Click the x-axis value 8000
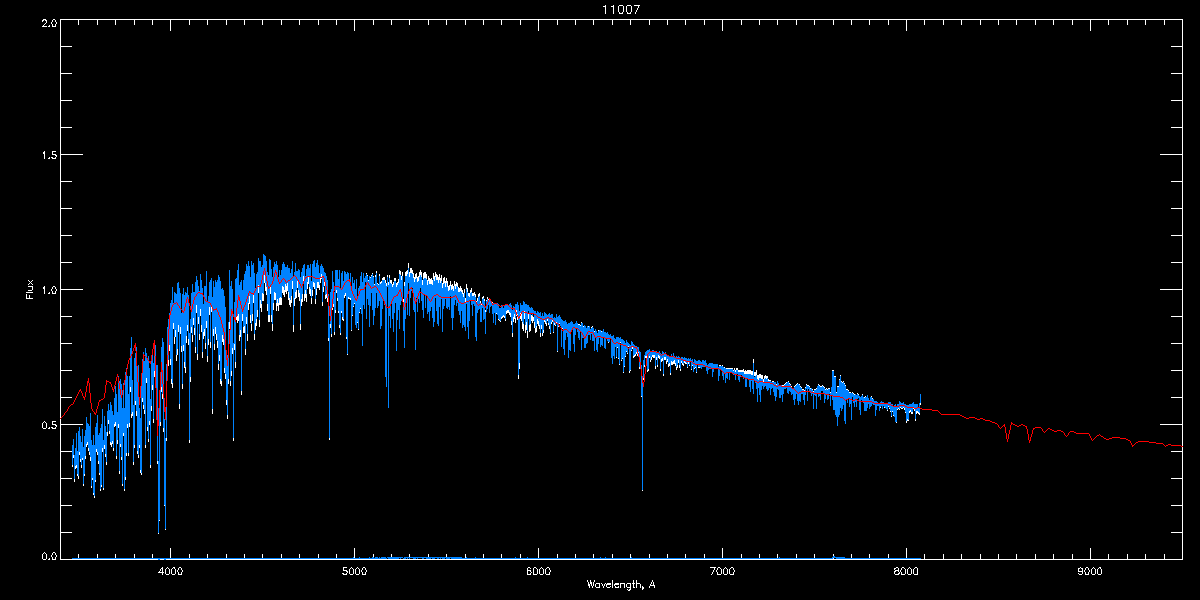The height and width of the screenshot is (600, 1200). (906, 571)
